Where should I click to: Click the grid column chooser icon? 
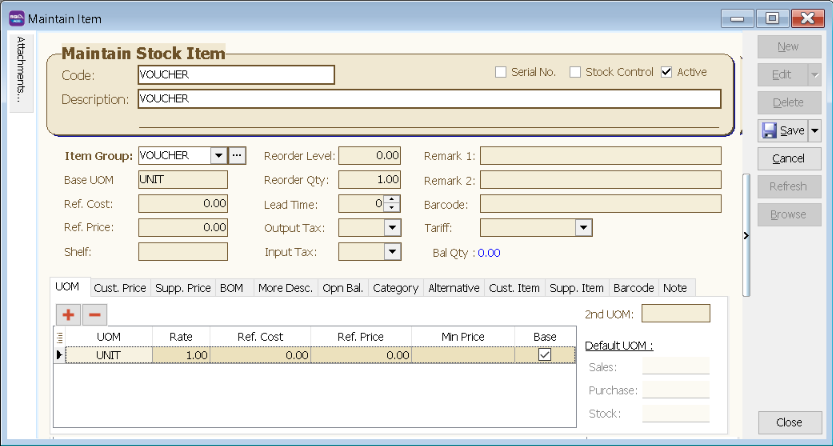pos(59,338)
